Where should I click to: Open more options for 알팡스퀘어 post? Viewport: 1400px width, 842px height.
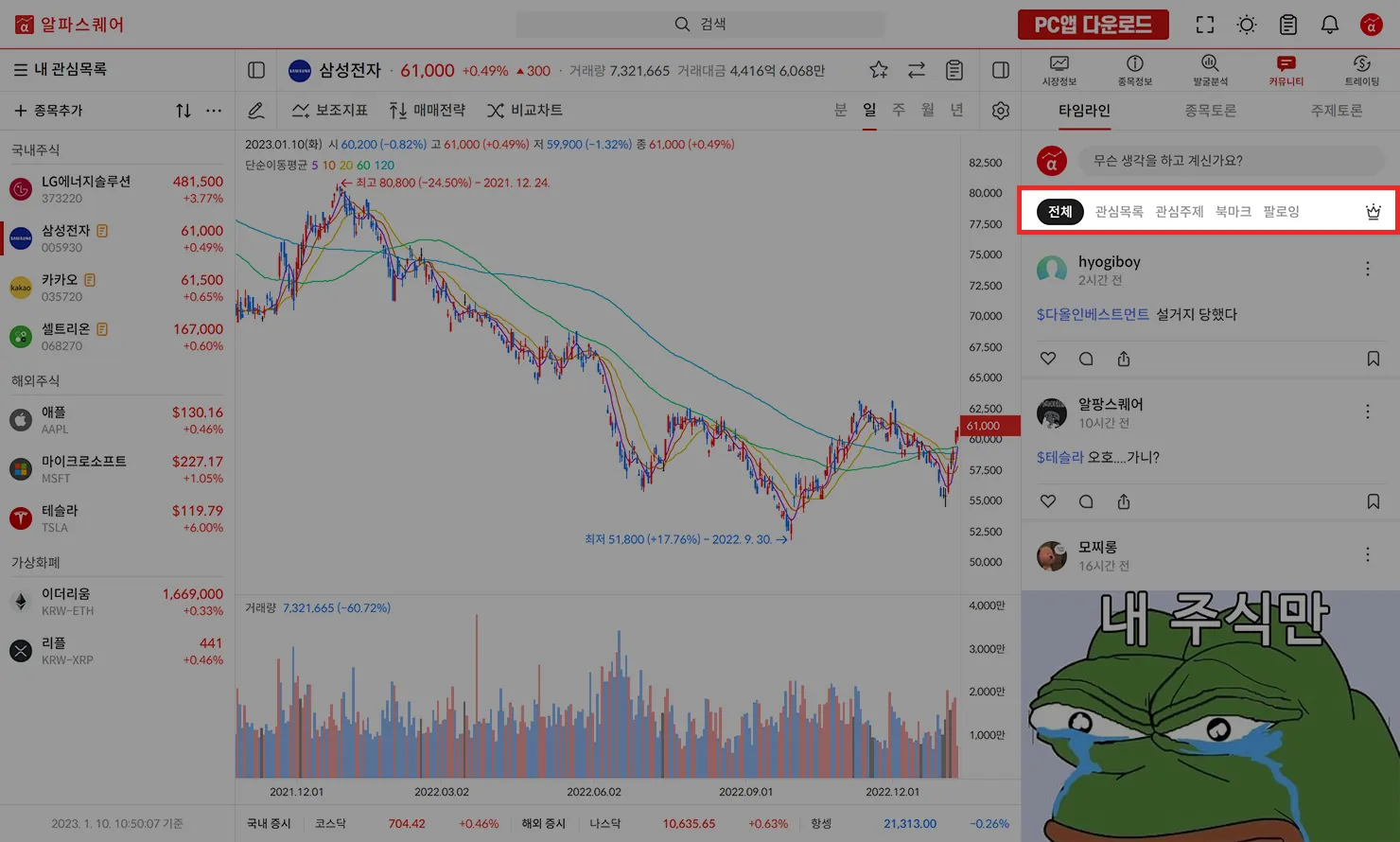(1368, 412)
